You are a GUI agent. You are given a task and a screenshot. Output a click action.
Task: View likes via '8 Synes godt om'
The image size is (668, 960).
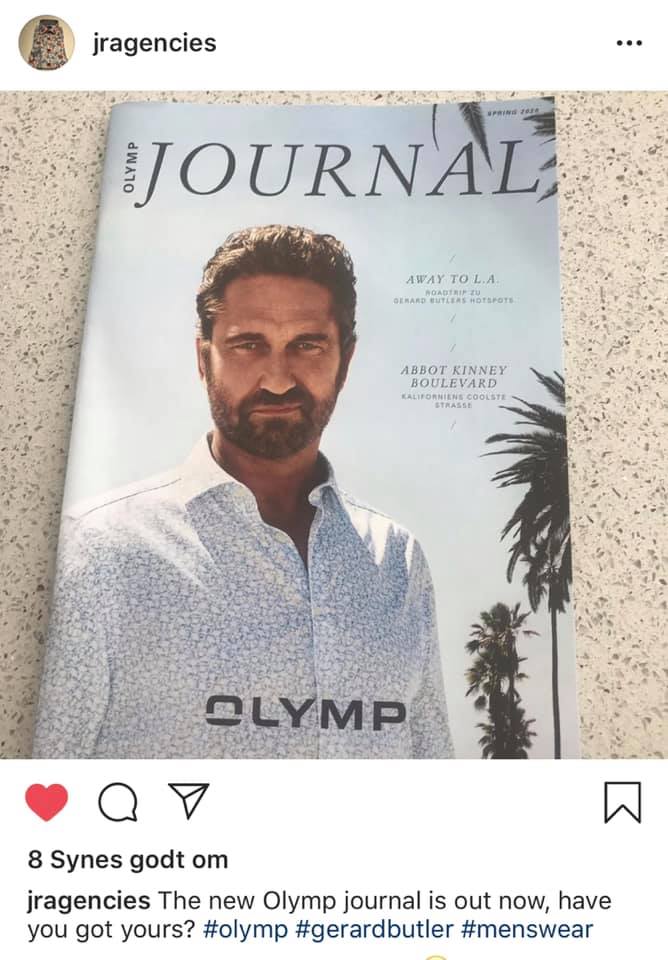(128, 860)
